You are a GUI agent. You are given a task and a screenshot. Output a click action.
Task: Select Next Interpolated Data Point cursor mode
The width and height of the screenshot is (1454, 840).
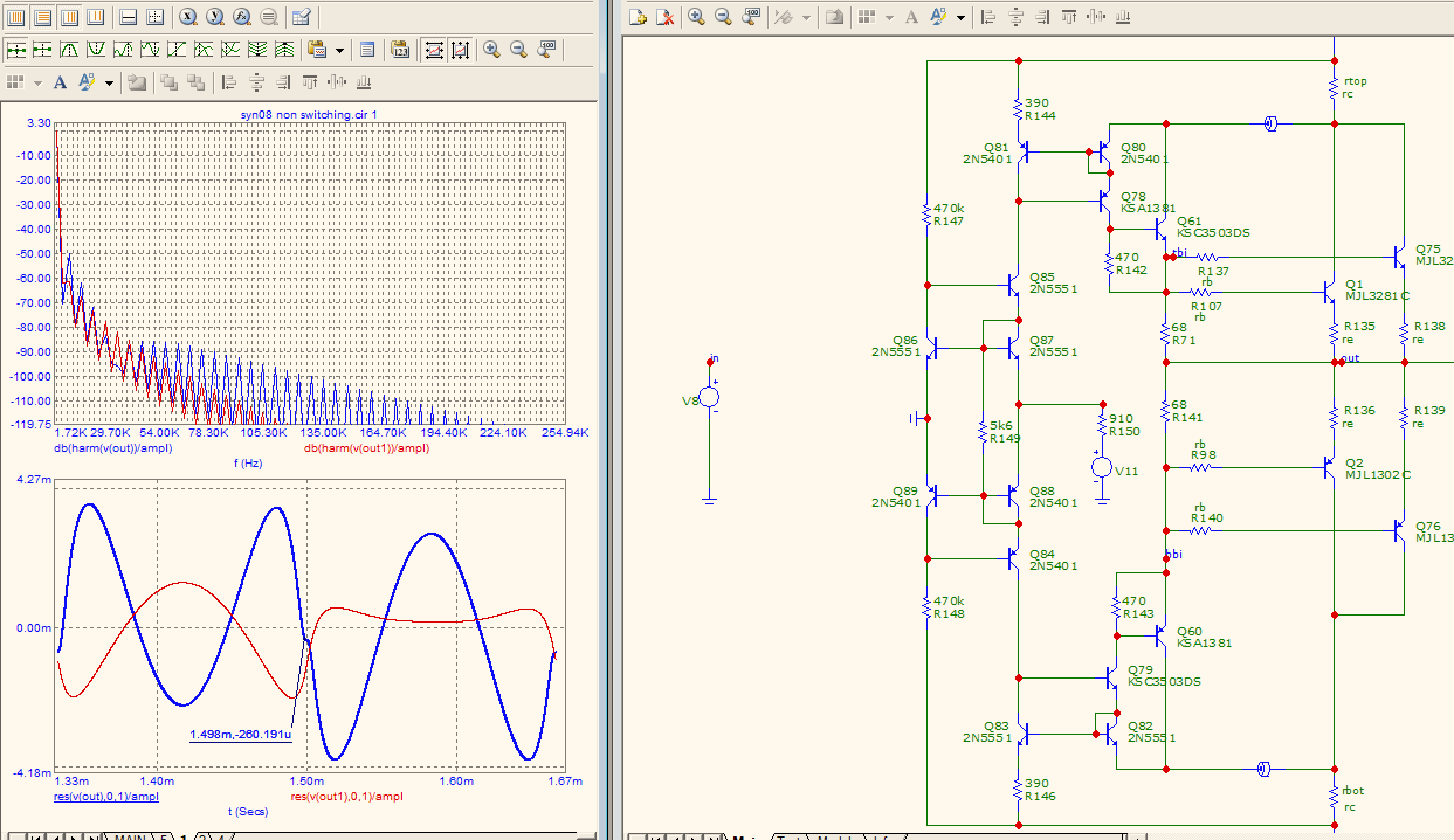(x=43, y=50)
